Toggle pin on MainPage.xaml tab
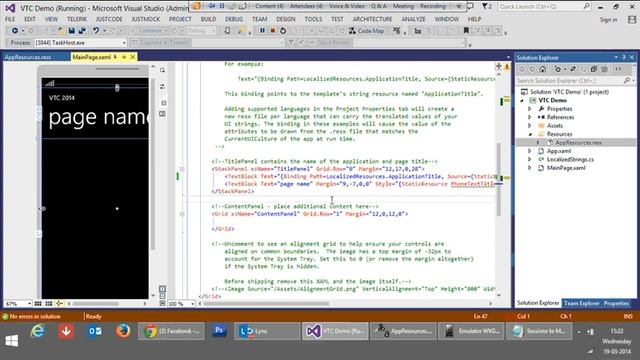640x360 pixels. coord(115,57)
